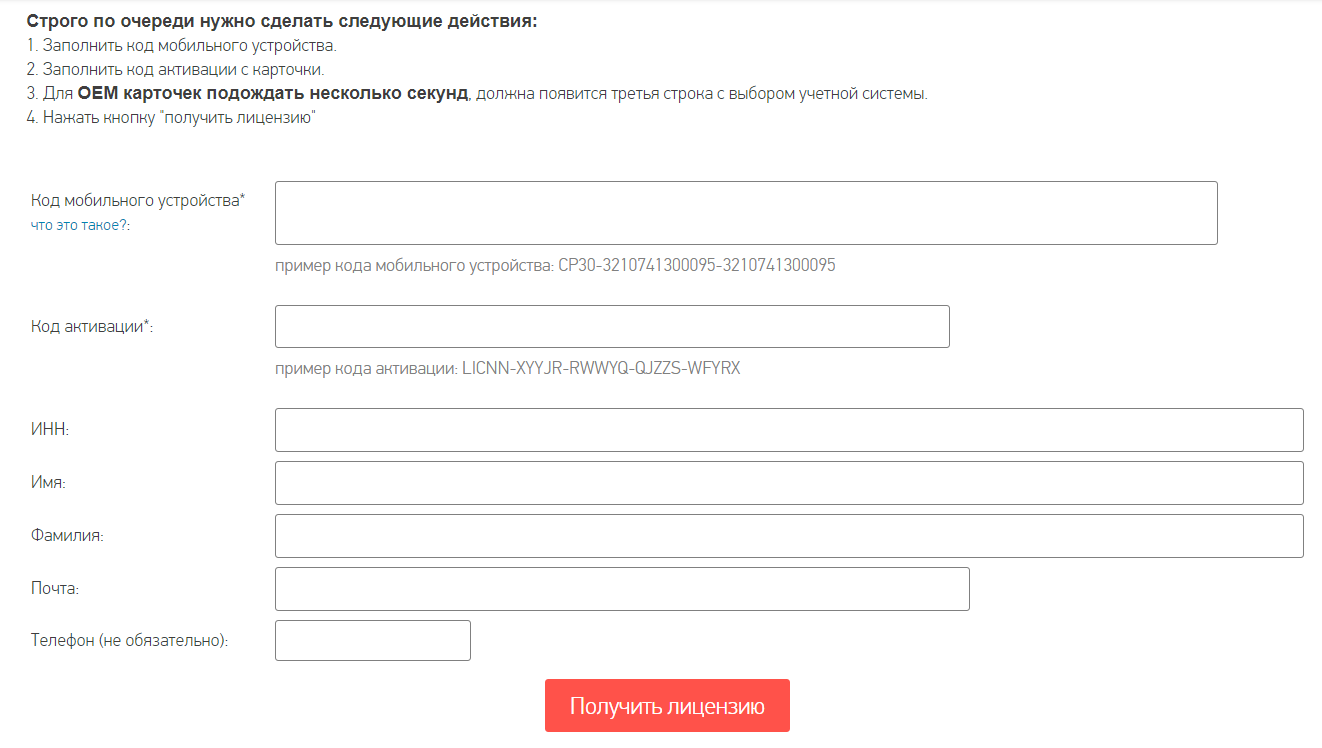Click into the Имя text field

point(789,483)
